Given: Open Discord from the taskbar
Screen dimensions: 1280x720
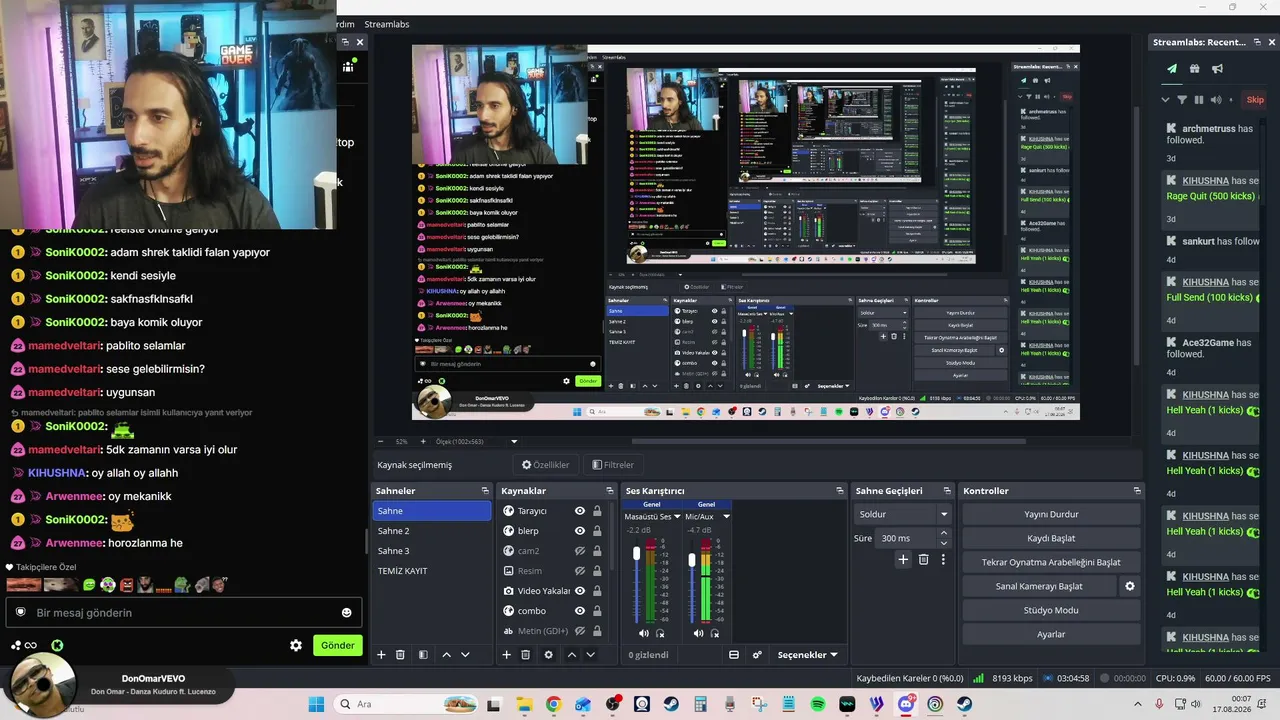Looking at the screenshot, I should [x=906, y=704].
